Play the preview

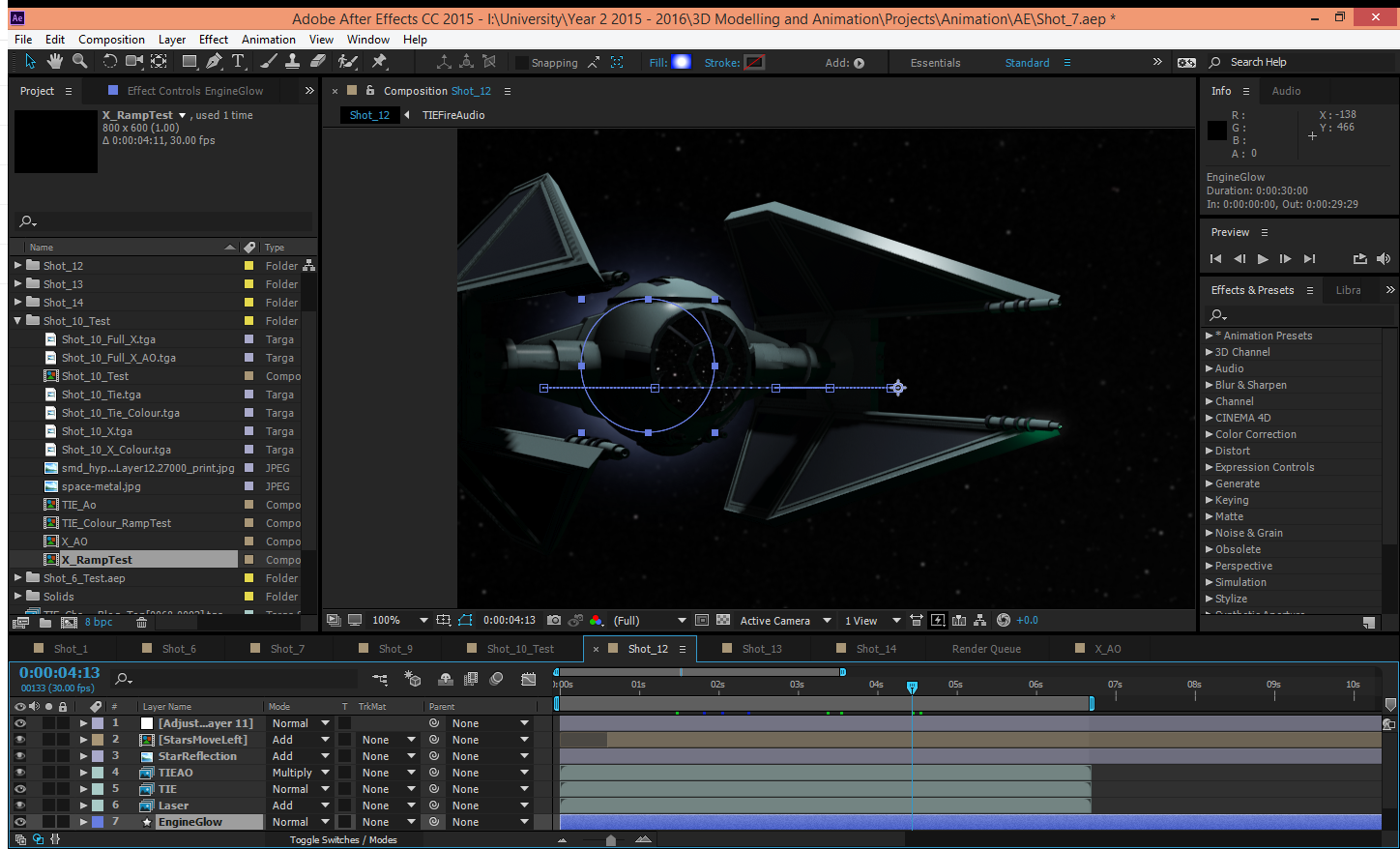(1262, 259)
